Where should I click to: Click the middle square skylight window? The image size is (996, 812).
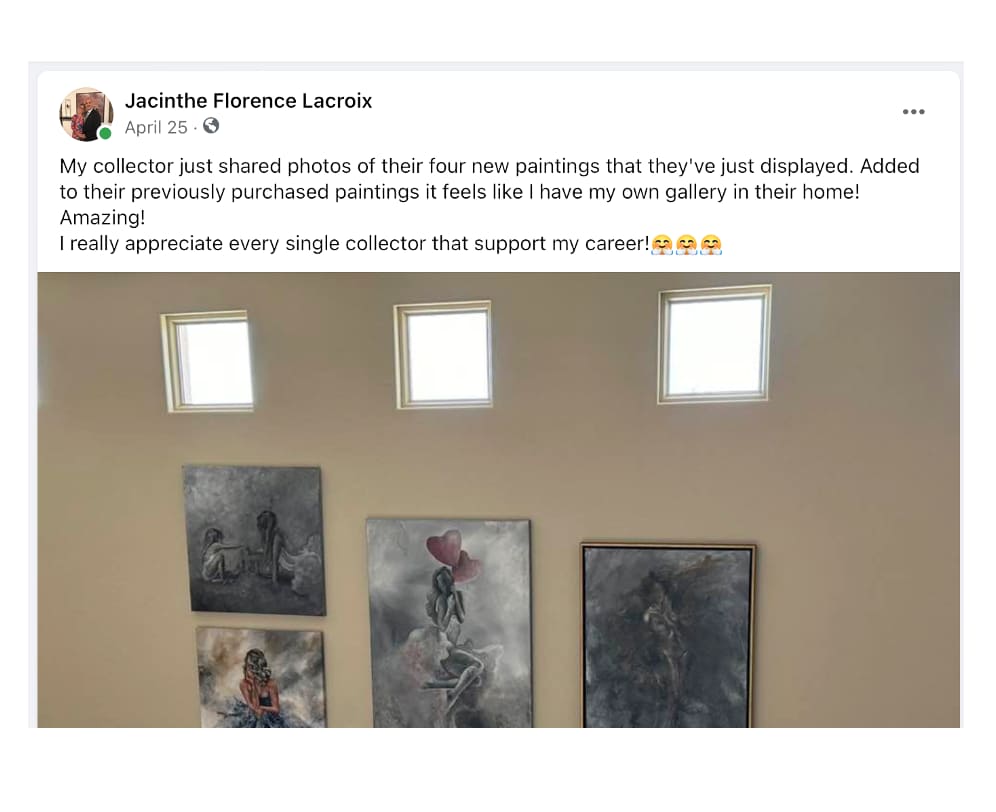tap(443, 355)
